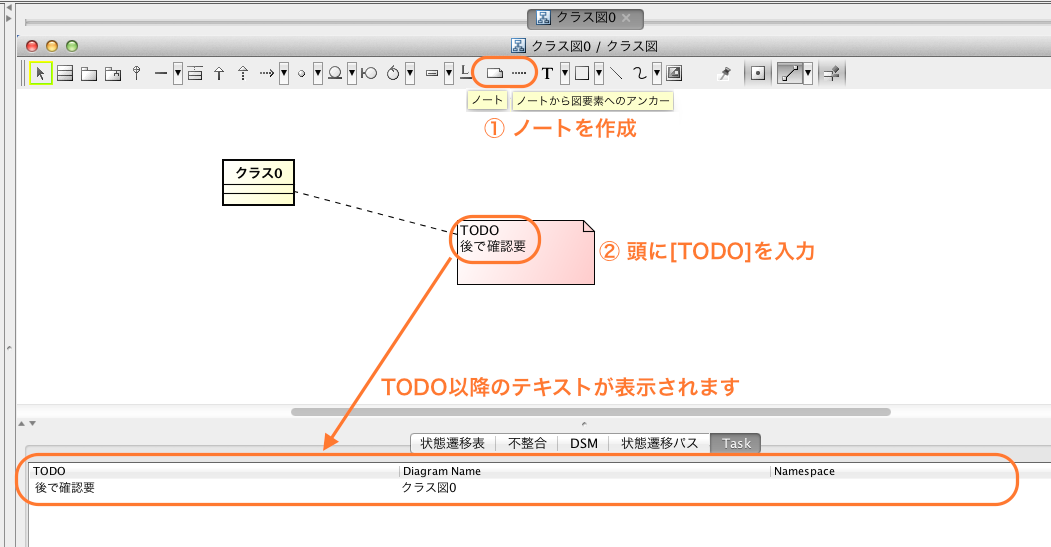Toggle the pin (lock tool) mode
The image size is (1051, 547).
coord(726,73)
